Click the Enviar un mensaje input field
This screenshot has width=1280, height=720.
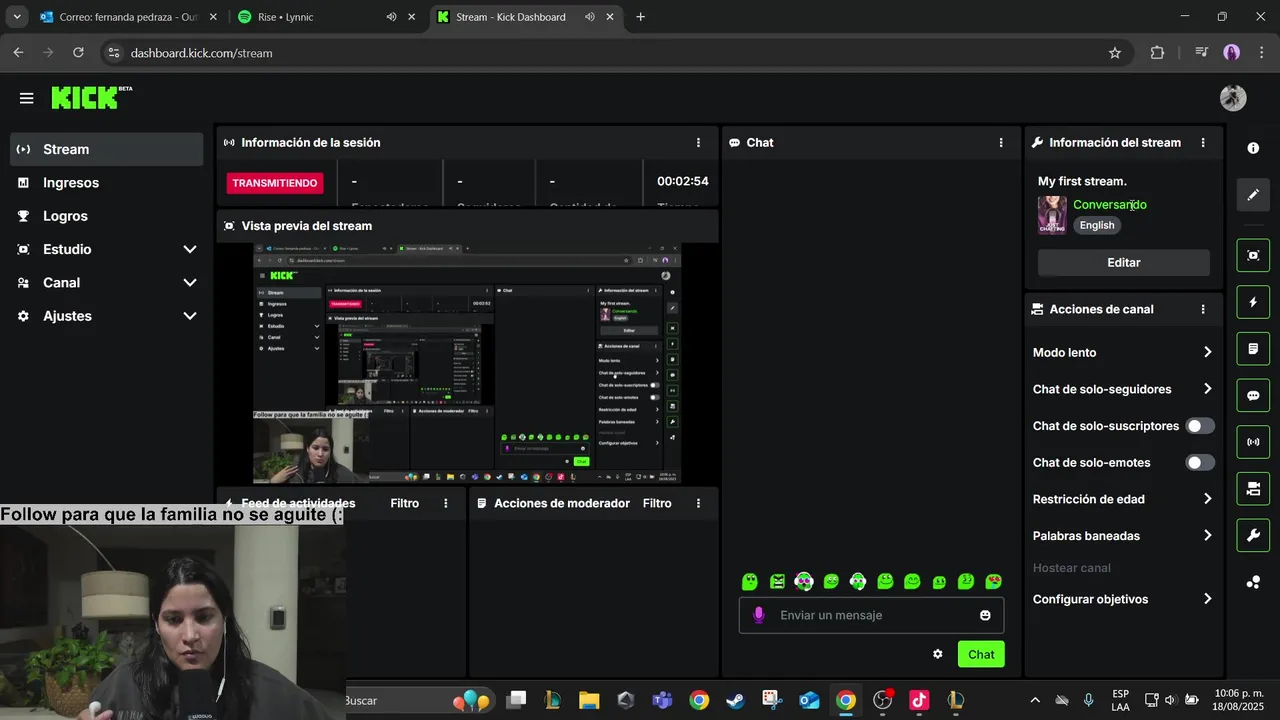coord(870,615)
